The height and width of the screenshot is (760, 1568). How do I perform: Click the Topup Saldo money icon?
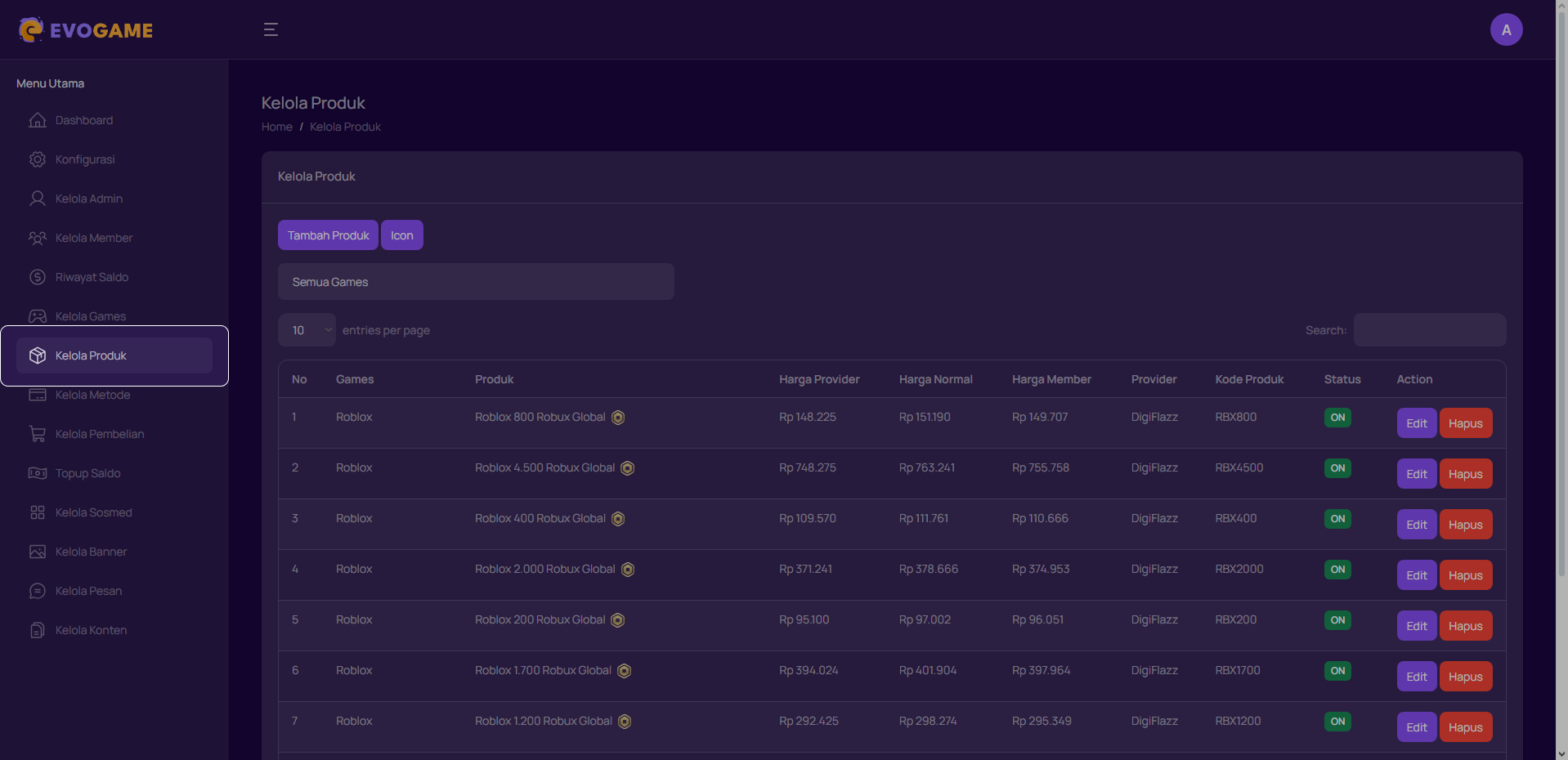(38, 473)
